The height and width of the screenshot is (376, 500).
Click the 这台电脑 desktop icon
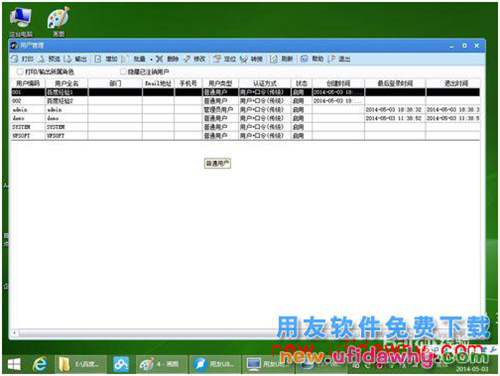[x=21, y=21]
